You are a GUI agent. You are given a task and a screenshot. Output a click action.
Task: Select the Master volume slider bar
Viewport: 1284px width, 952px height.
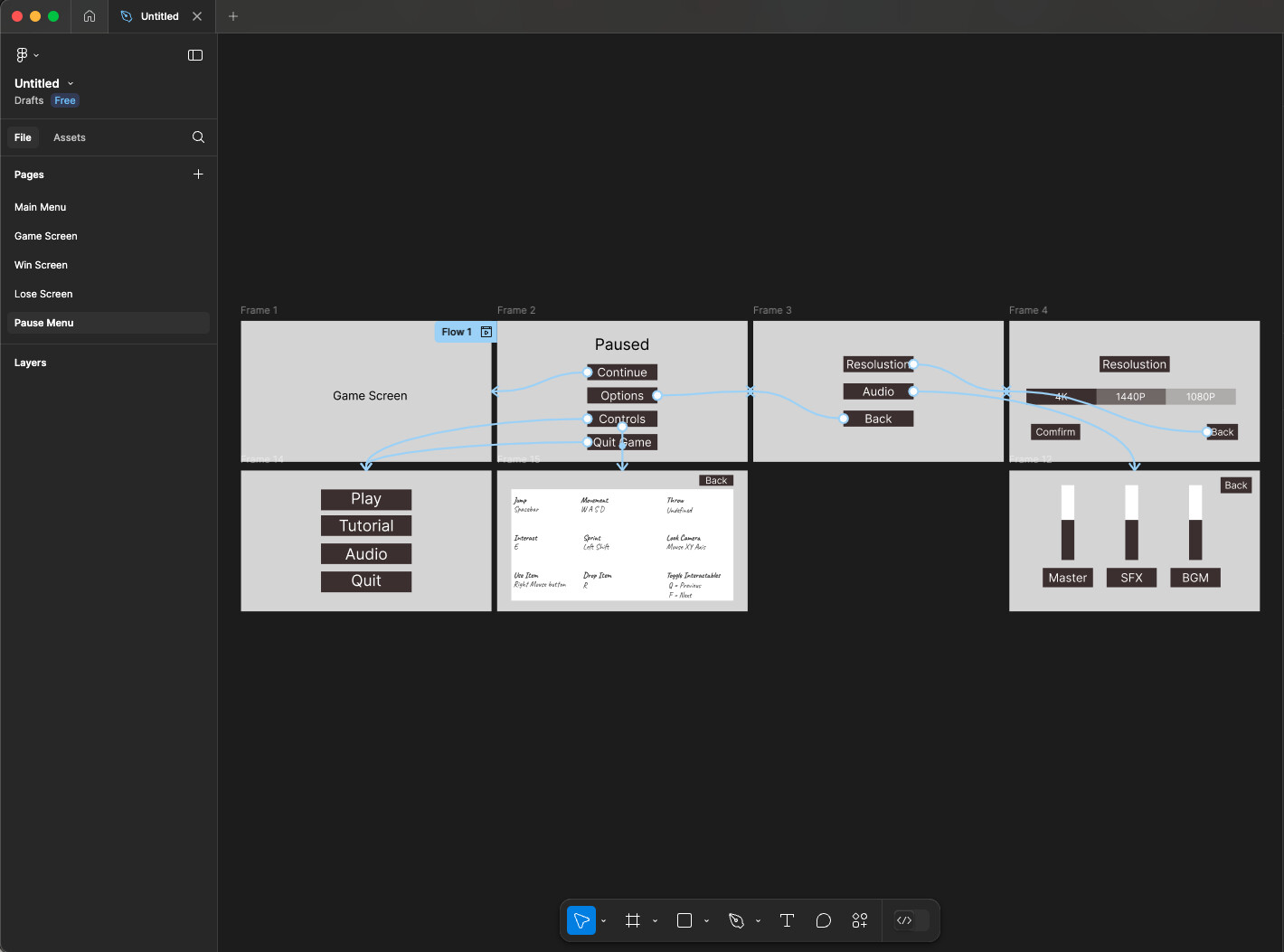[1068, 523]
